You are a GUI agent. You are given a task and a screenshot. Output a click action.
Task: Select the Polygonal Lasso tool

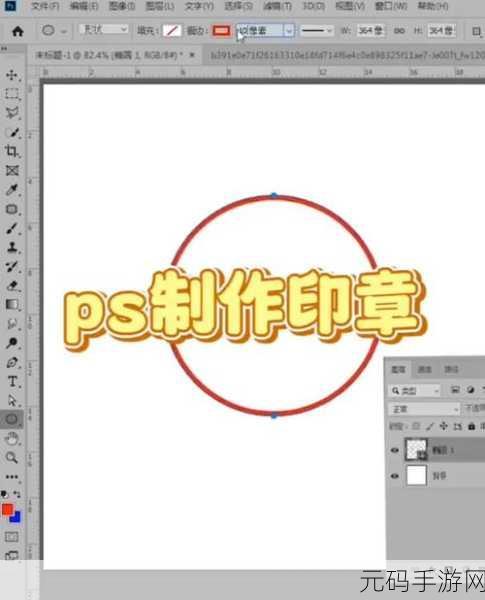11,112
